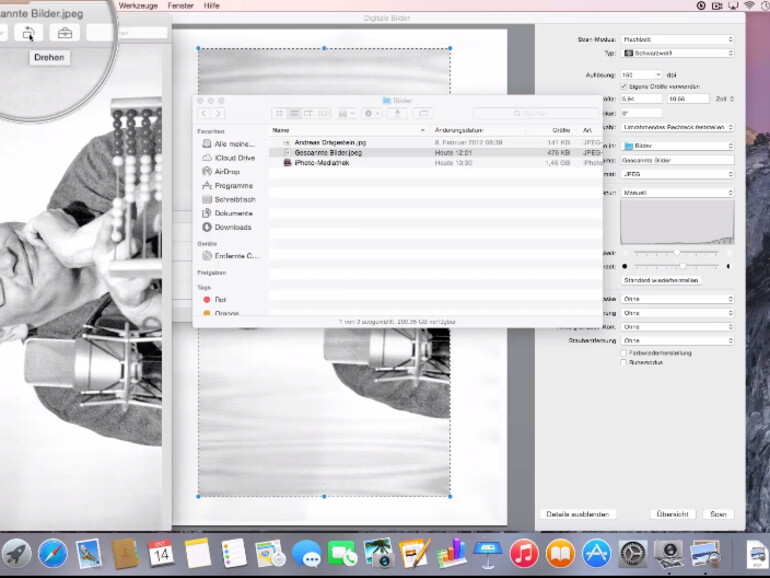The width and height of the screenshot is (770, 578).
Task: Open AirDrop in Finder sidebar
Action: pyautogui.click(x=226, y=172)
